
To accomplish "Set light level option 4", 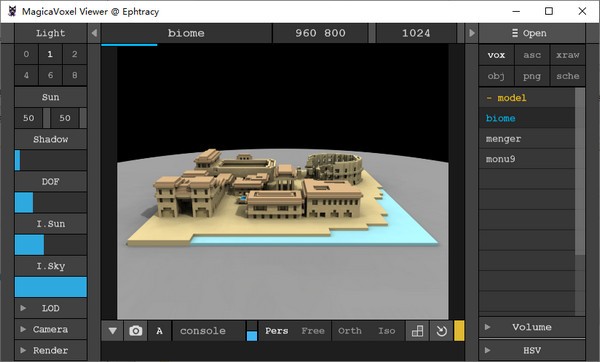I will (26, 75).
